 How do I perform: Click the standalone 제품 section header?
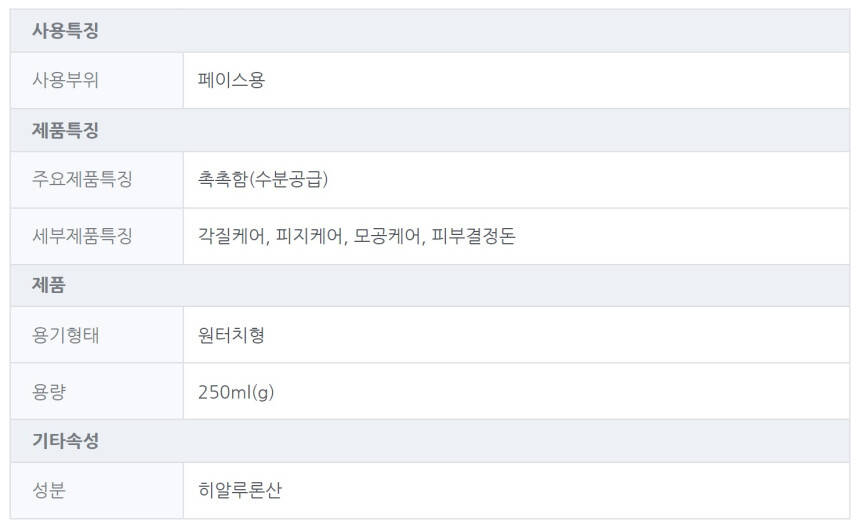click(49, 286)
